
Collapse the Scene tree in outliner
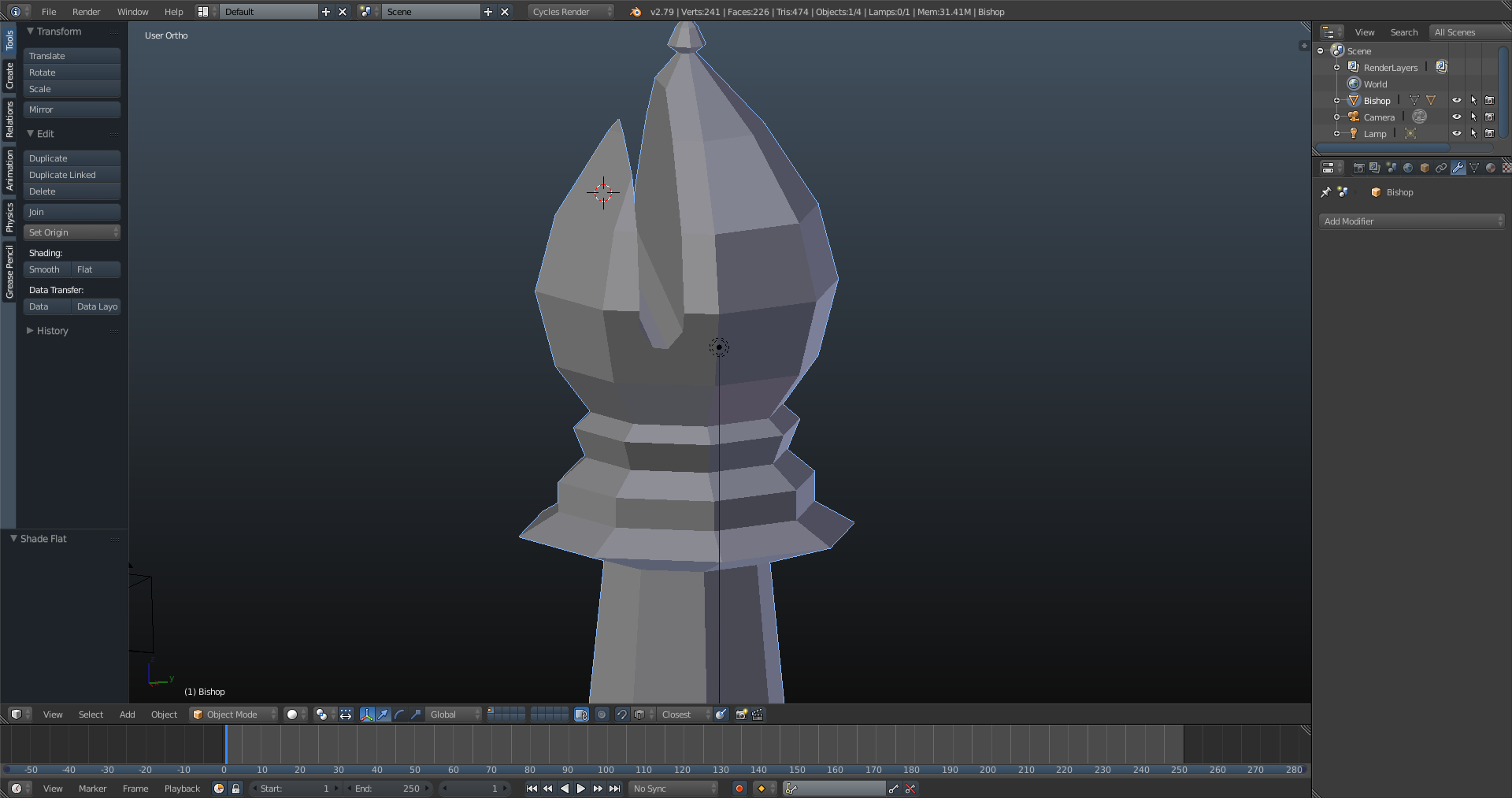coord(1321,51)
